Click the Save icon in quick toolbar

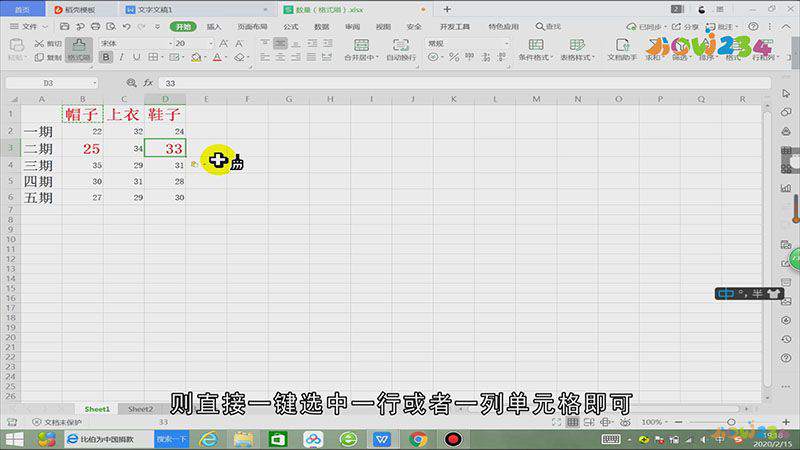pyautogui.click(x=64, y=26)
